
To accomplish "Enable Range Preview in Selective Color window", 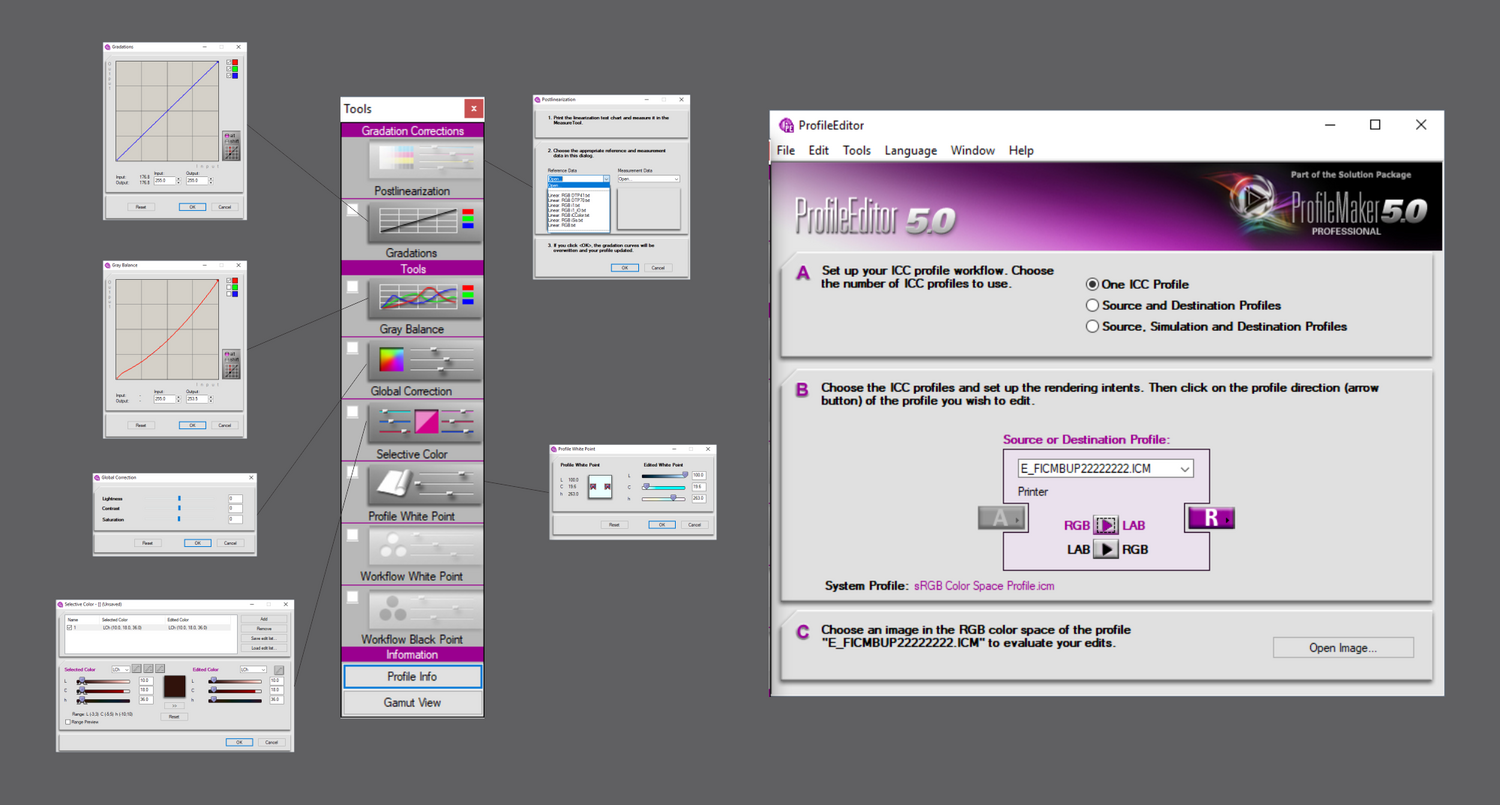I will [68, 722].
